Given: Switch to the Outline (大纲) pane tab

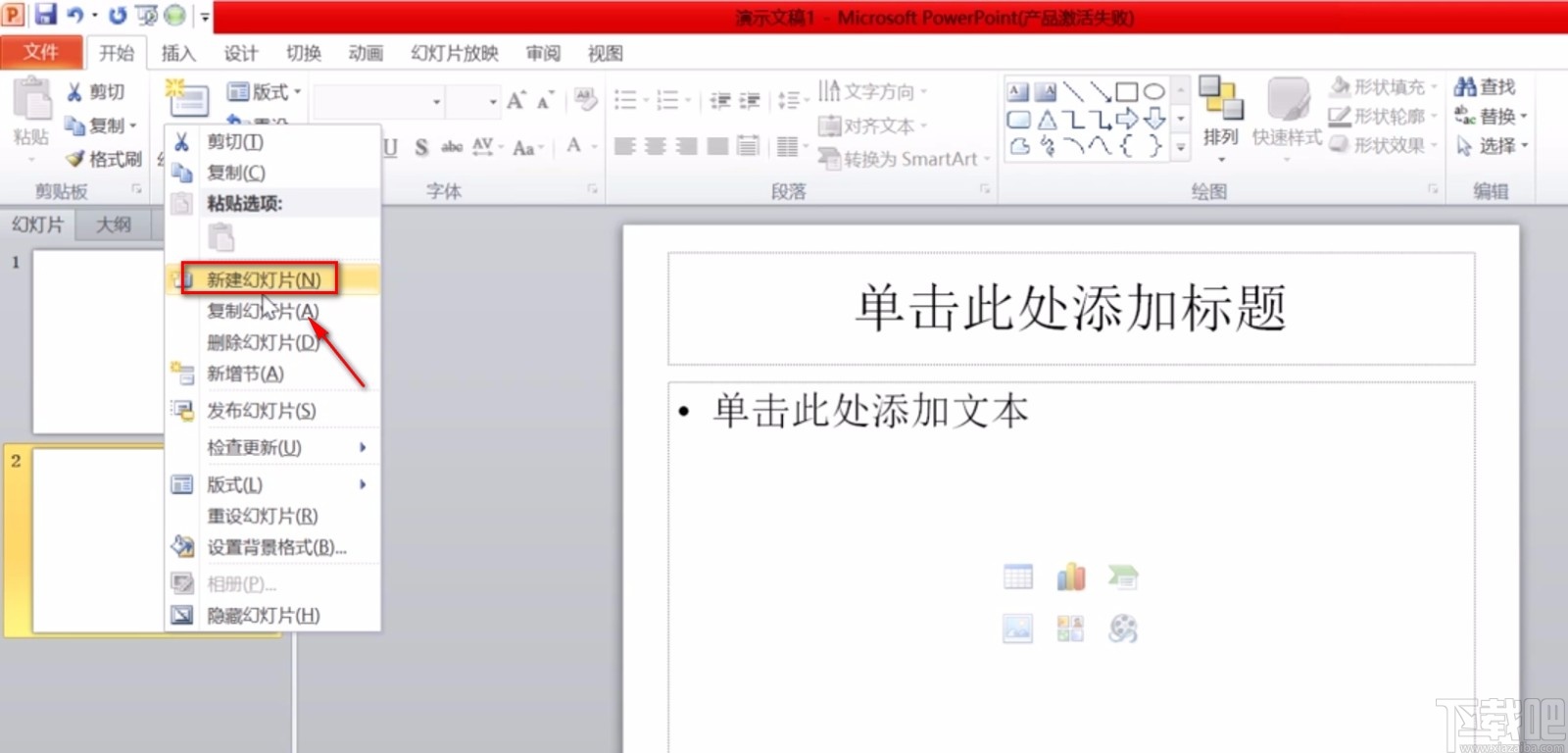Looking at the screenshot, I should click(x=114, y=225).
